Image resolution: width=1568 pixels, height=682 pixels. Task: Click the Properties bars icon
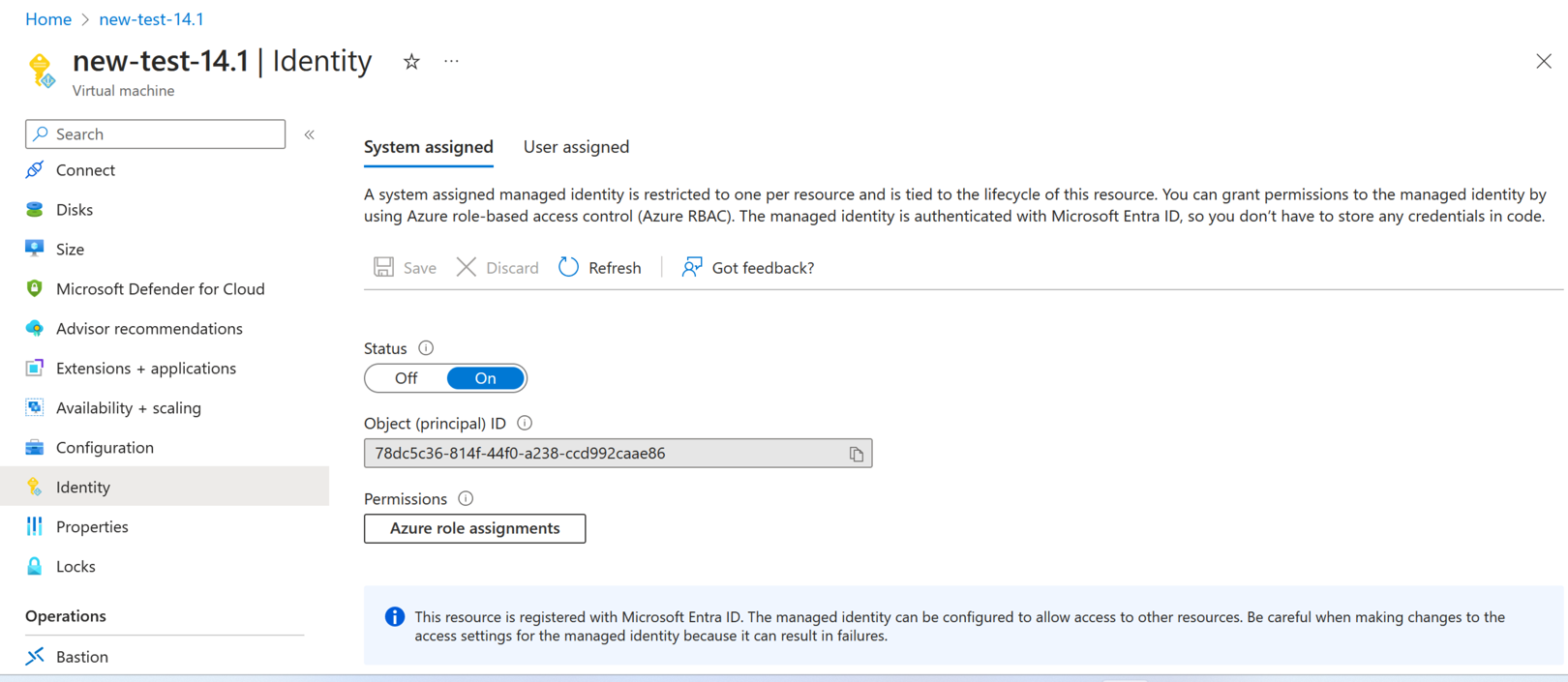[x=35, y=526]
